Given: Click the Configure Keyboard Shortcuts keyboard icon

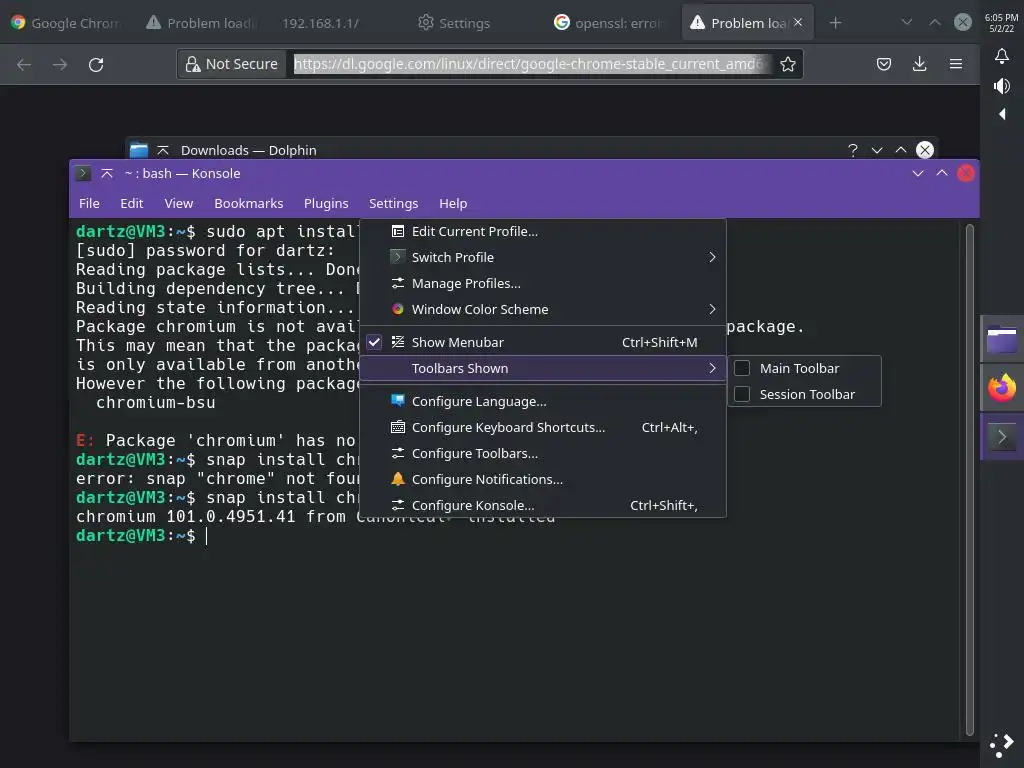Looking at the screenshot, I should tap(398, 427).
